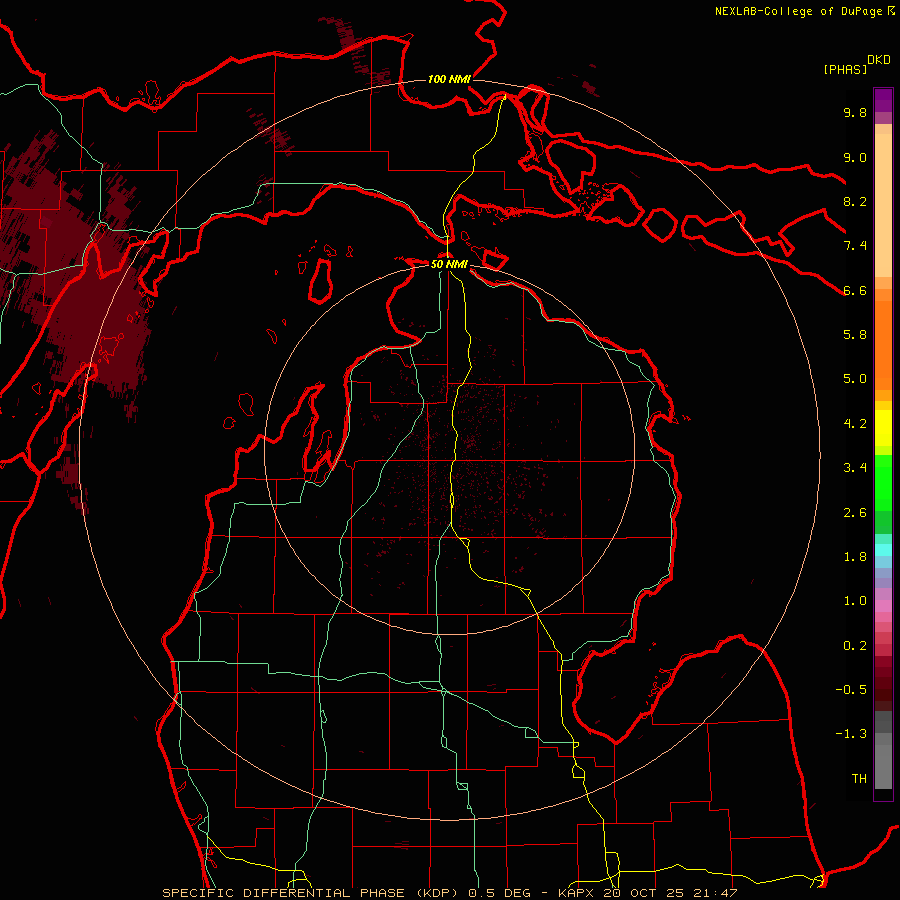Screen dimensions: 900x900
Task: Click the 1.8 value on the scale
Action: click(855, 557)
